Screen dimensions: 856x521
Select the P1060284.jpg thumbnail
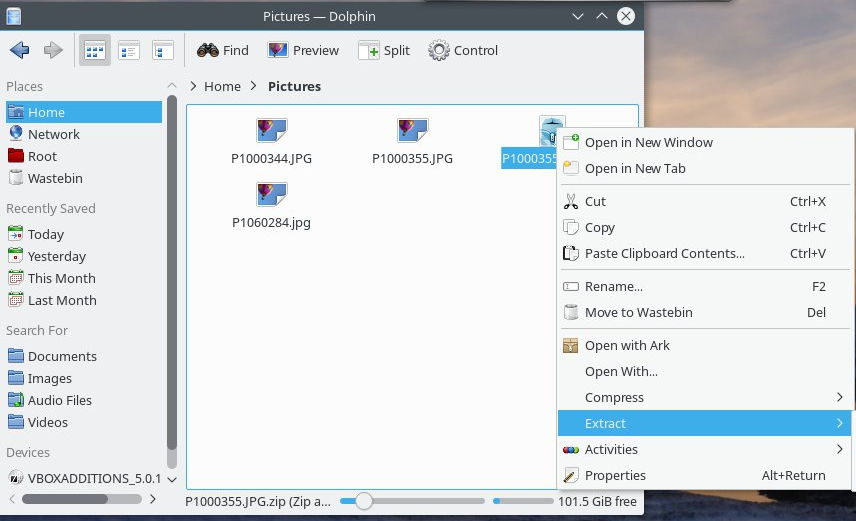[271, 206]
